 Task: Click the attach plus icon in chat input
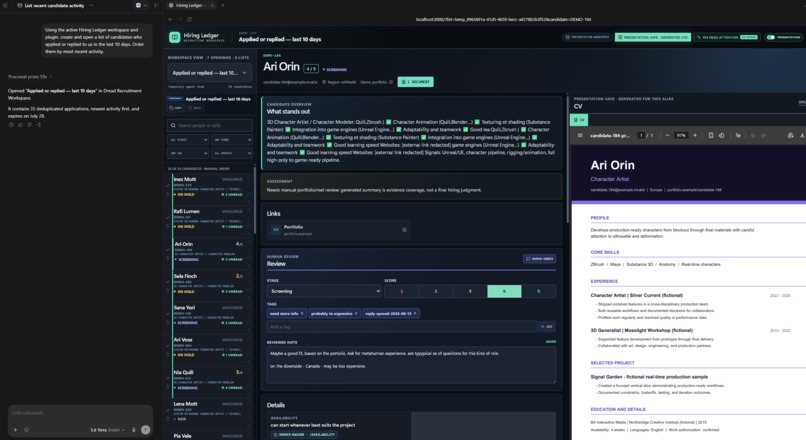point(15,430)
